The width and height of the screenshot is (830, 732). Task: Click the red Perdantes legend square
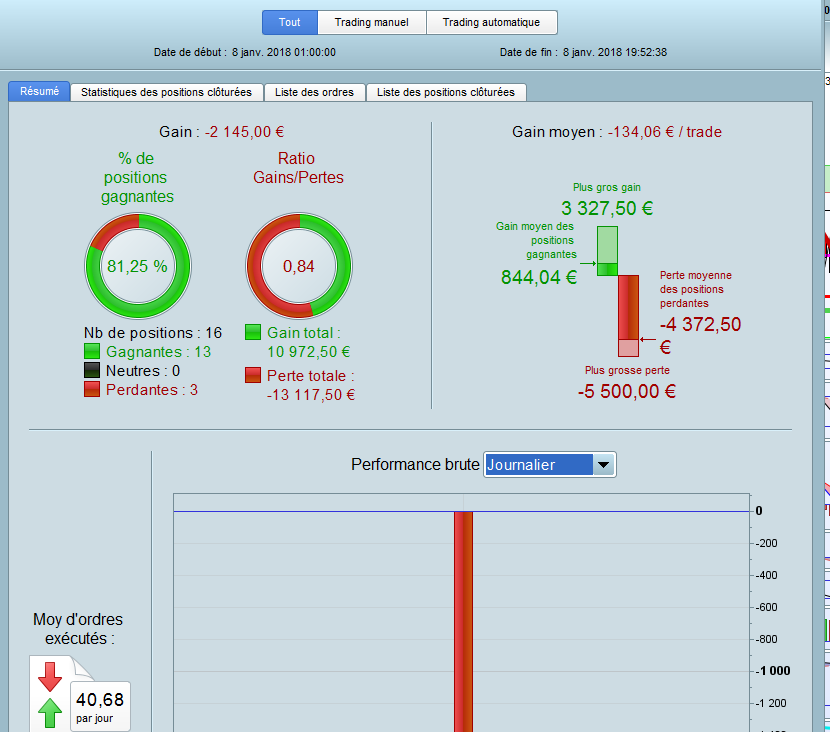pyautogui.click(x=92, y=389)
